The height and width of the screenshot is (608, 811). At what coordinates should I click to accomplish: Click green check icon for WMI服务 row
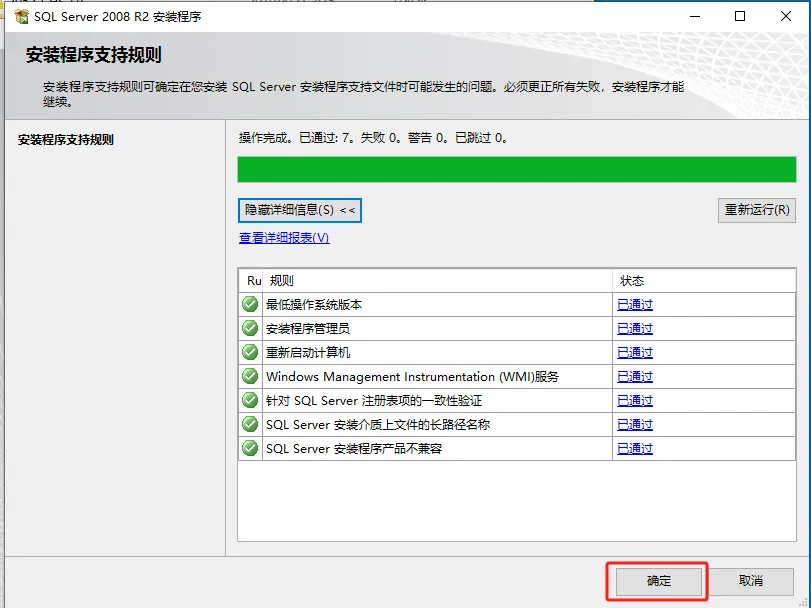tap(250, 376)
